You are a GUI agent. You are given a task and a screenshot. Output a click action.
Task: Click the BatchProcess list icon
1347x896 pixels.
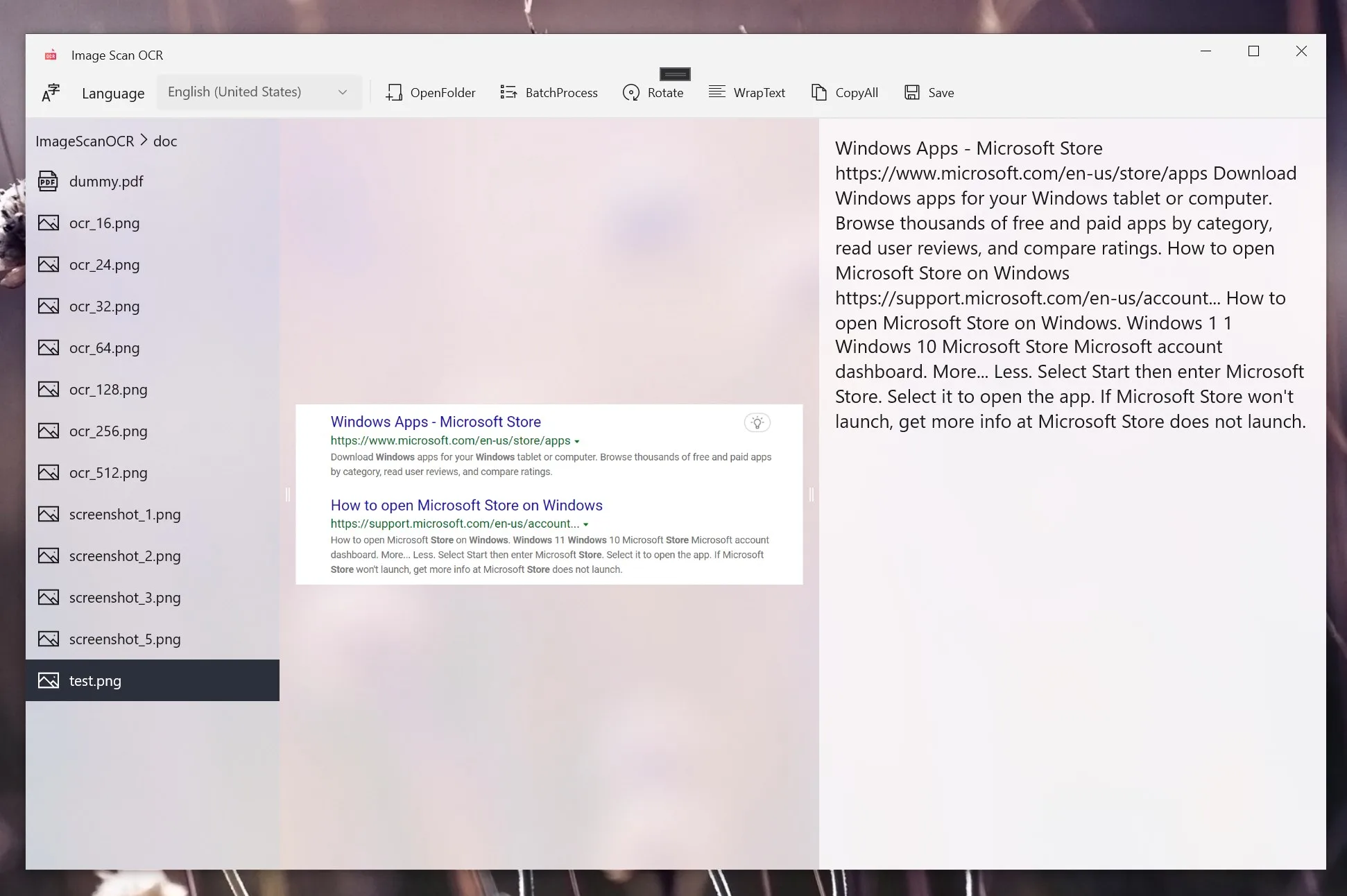click(x=508, y=93)
